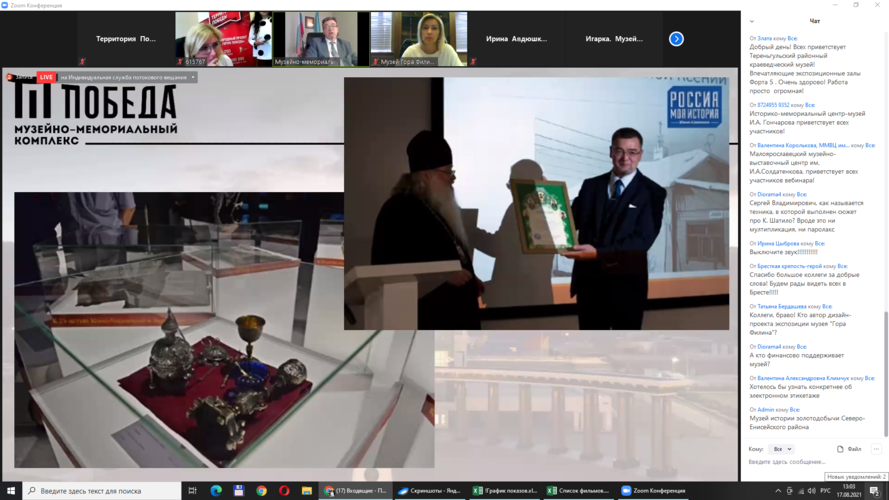Open Opera browser from the taskbar
This screenshot has width=889, height=500.
284,491
